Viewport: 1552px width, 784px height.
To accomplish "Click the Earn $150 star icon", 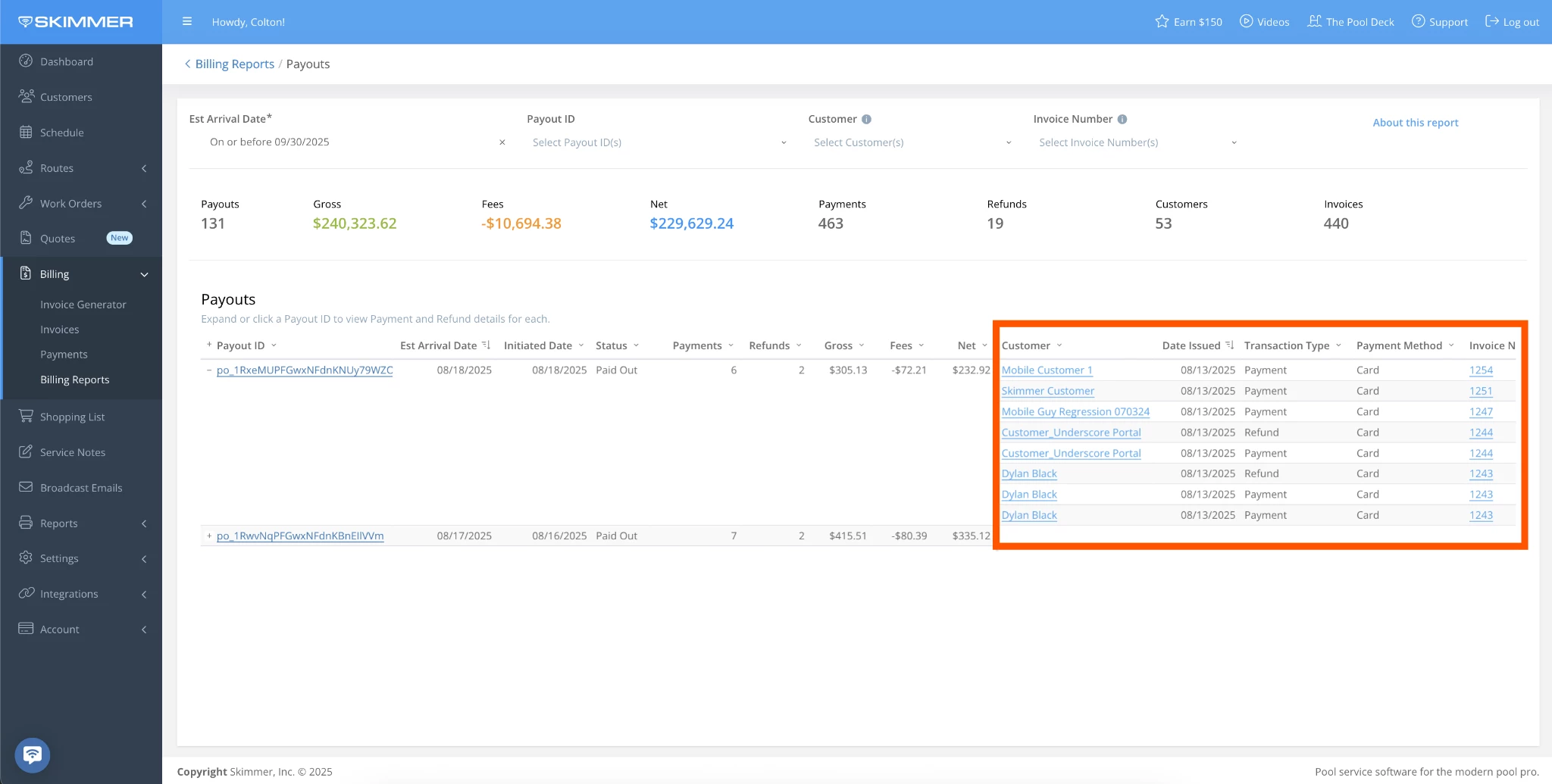I will coord(1162,21).
